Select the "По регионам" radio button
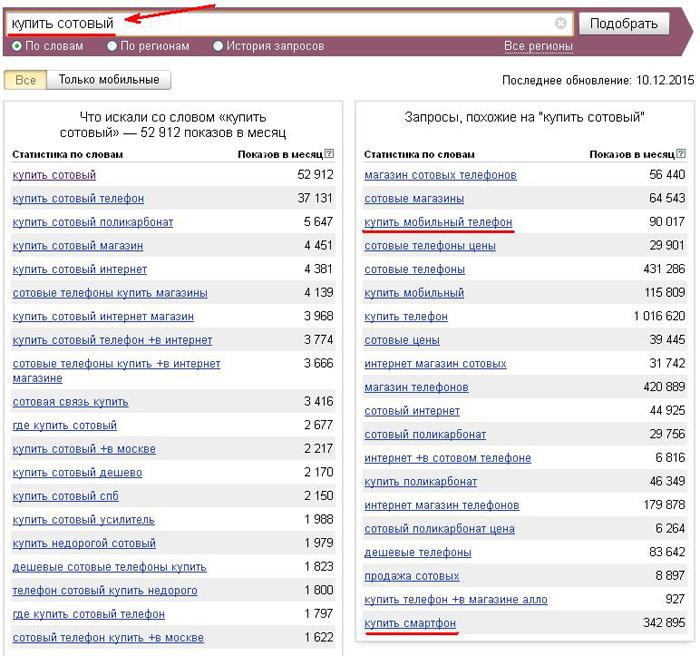The image size is (700, 656). (112, 46)
